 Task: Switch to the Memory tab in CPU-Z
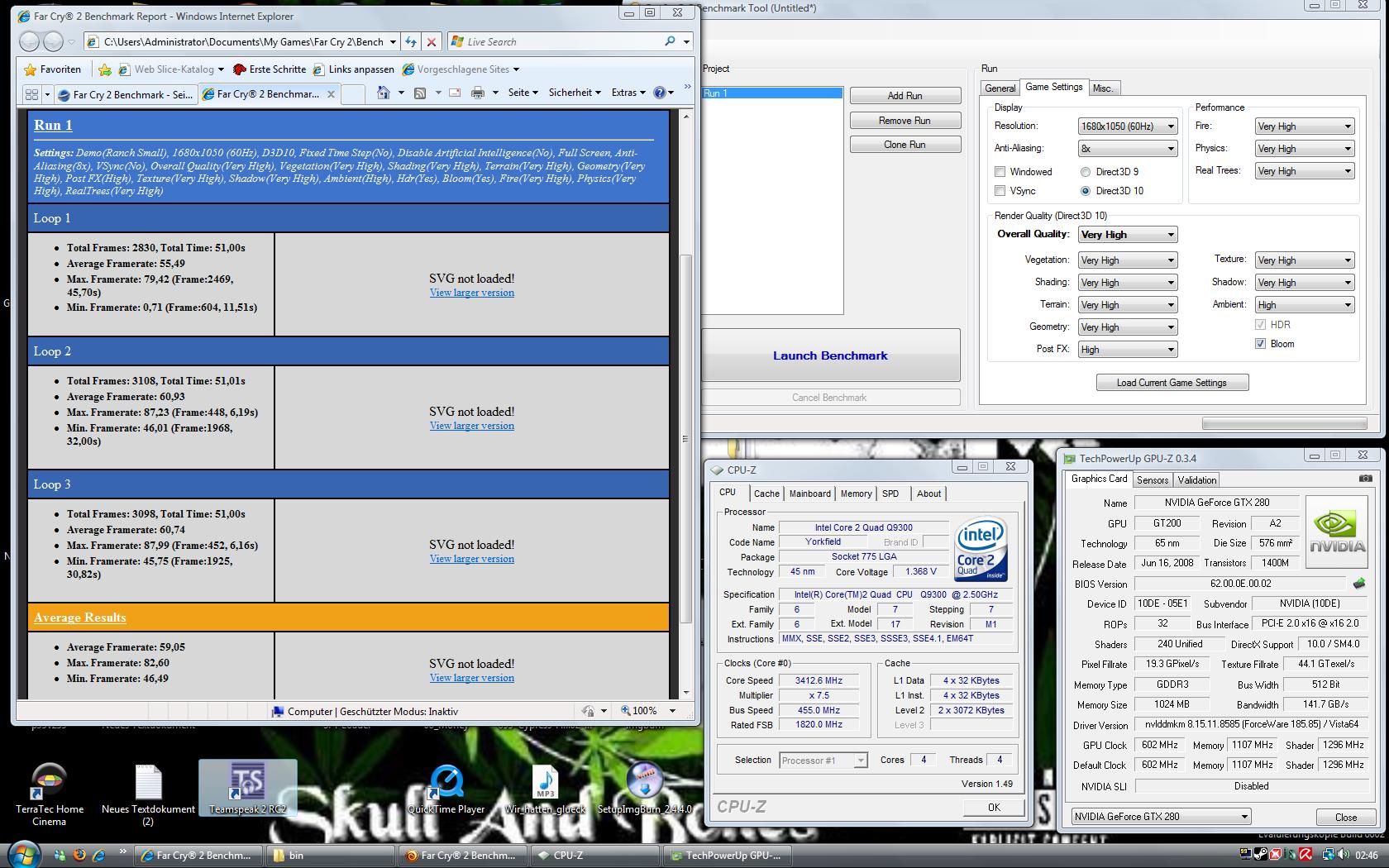click(856, 494)
